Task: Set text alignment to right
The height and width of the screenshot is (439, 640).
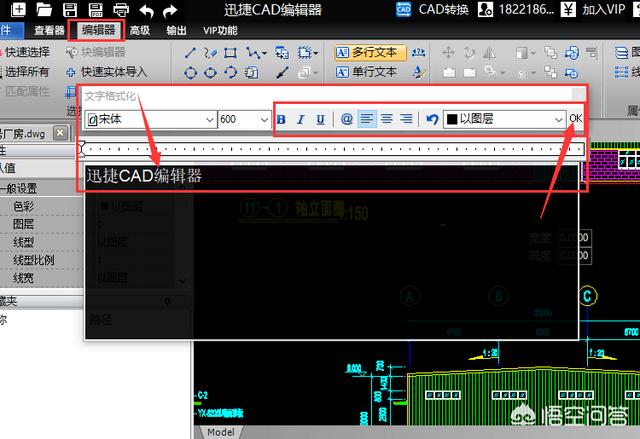Action: coord(406,119)
